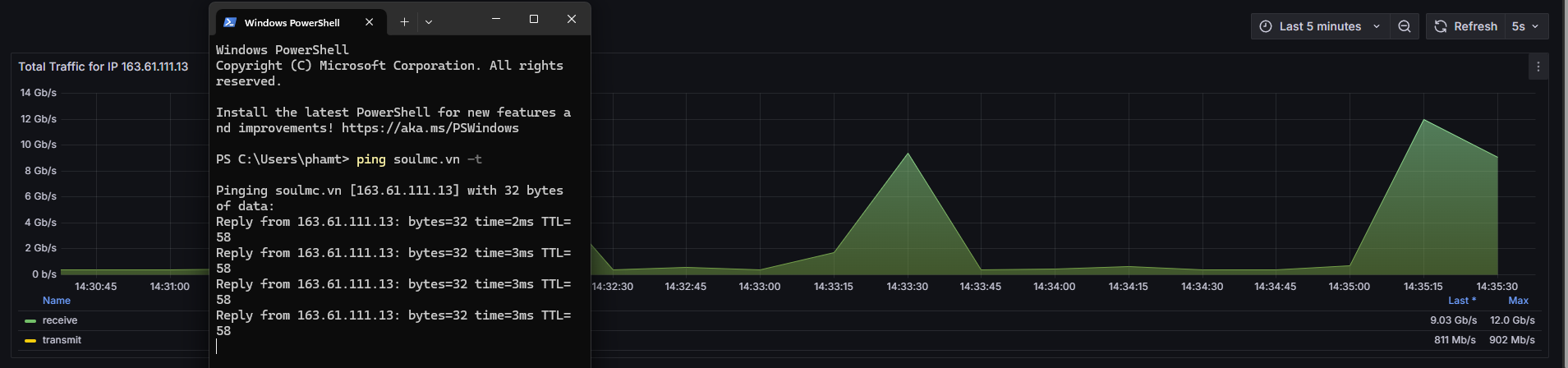Open a new terminal tab with plus
This screenshot has width=1568, height=368.
(x=404, y=22)
